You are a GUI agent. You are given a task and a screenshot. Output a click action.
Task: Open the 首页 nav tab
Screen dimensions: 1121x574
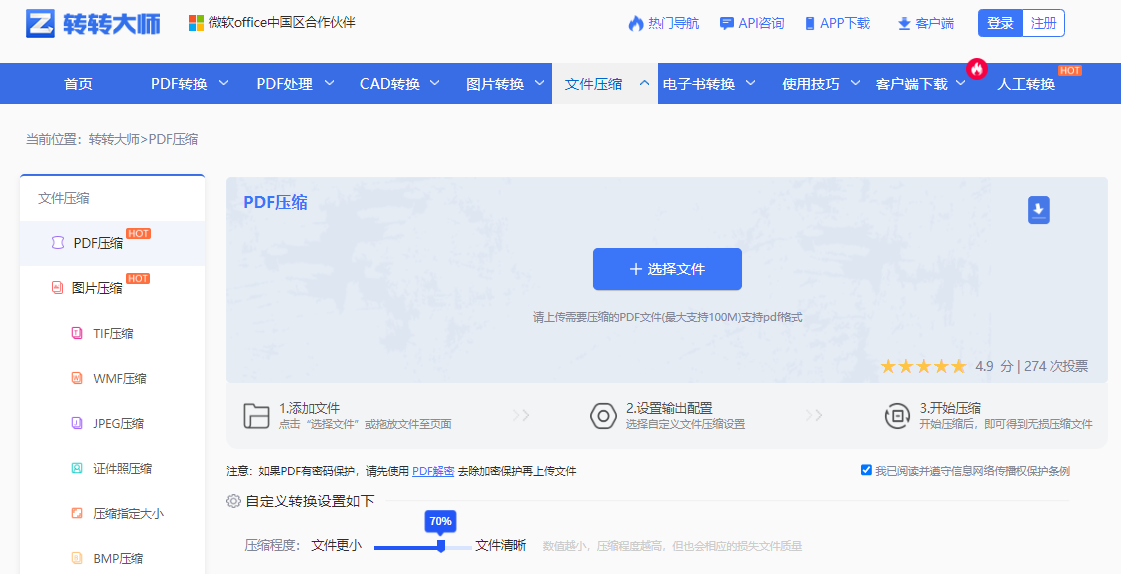click(78, 84)
